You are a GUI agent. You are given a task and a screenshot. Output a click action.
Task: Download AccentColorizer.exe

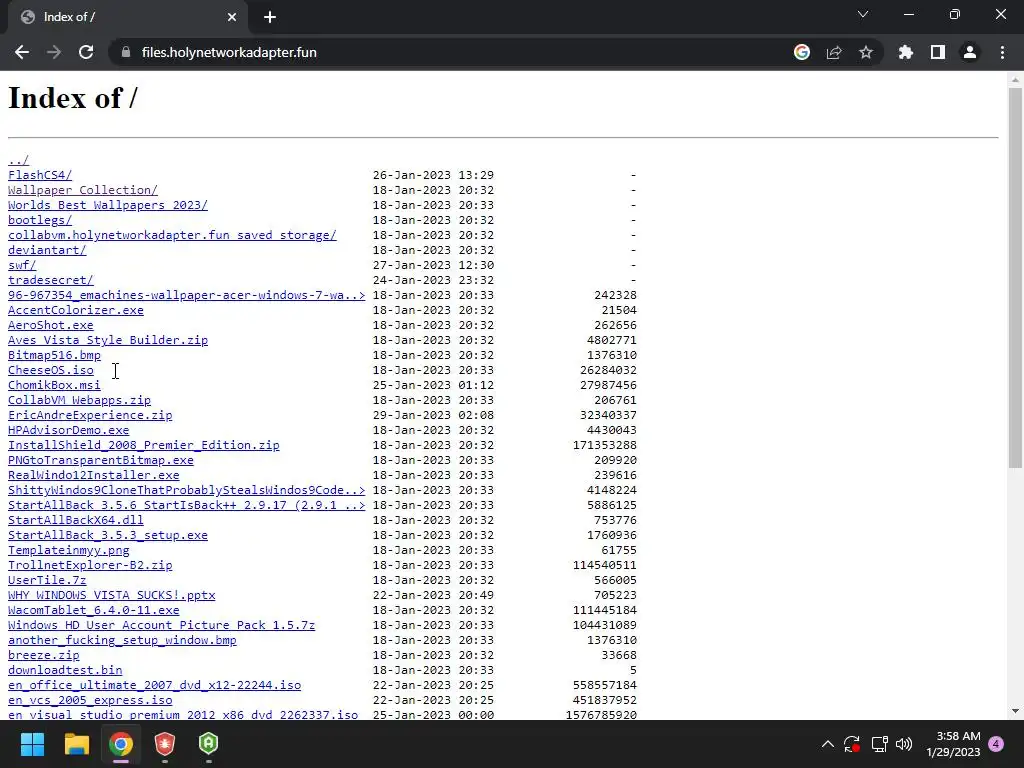click(76, 310)
